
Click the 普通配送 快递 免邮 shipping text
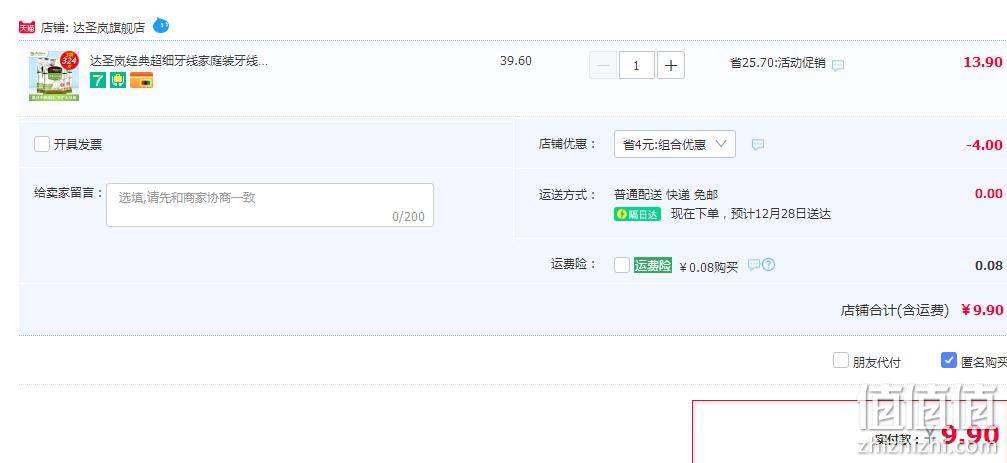click(666, 195)
